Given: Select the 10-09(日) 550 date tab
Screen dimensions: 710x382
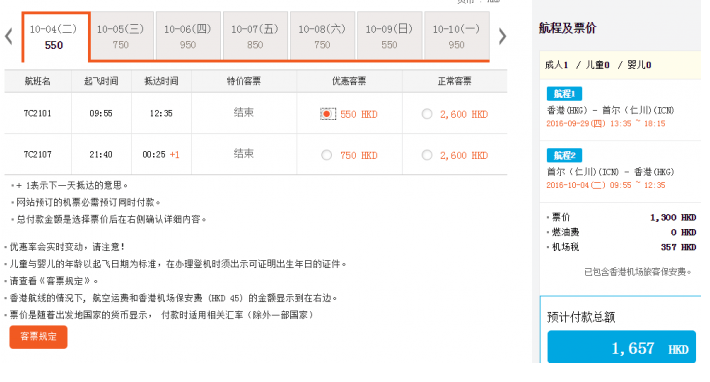Looking at the screenshot, I should [389, 36].
